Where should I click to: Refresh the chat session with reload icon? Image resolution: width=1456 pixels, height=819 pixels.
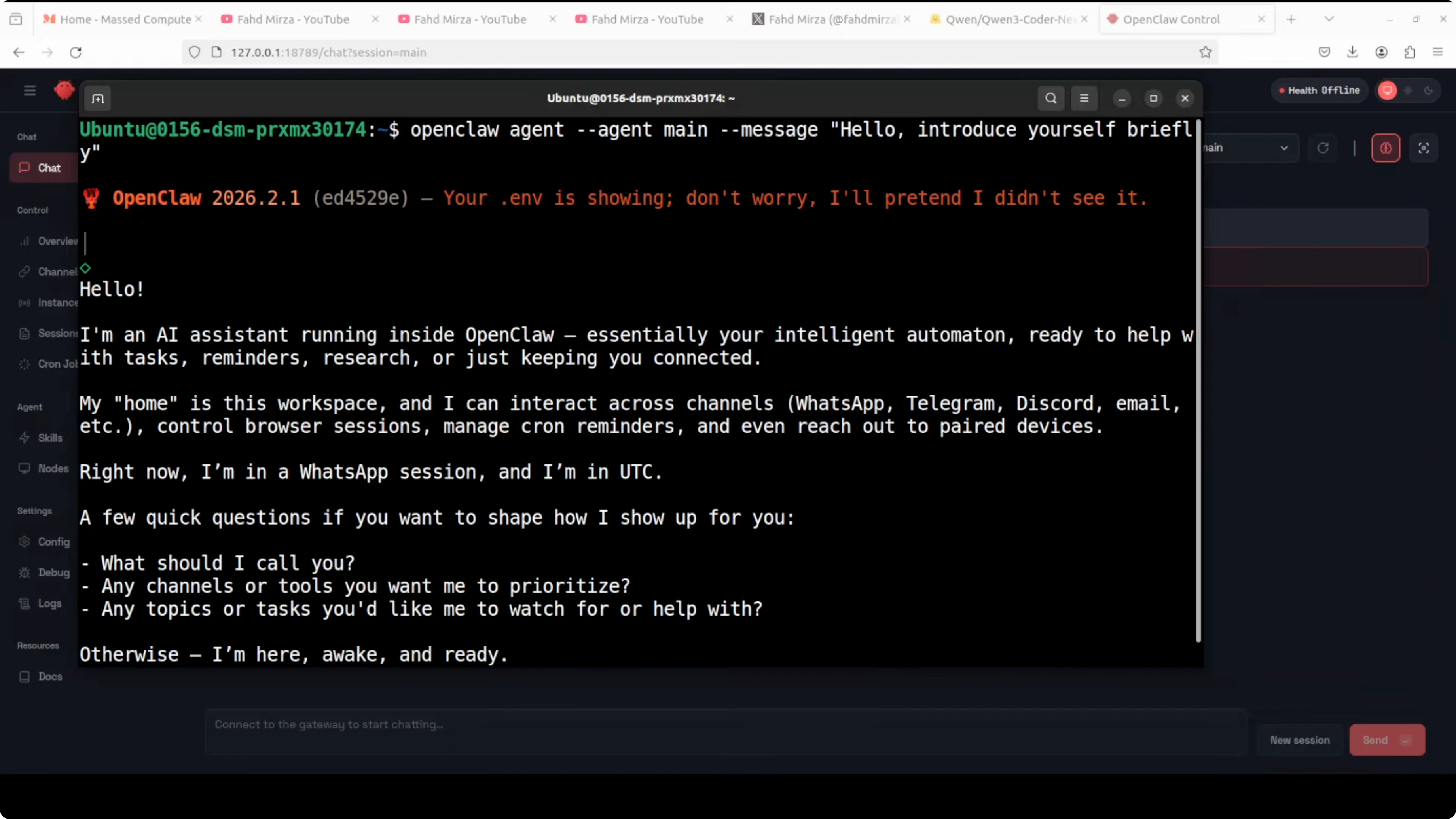pyautogui.click(x=1323, y=148)
